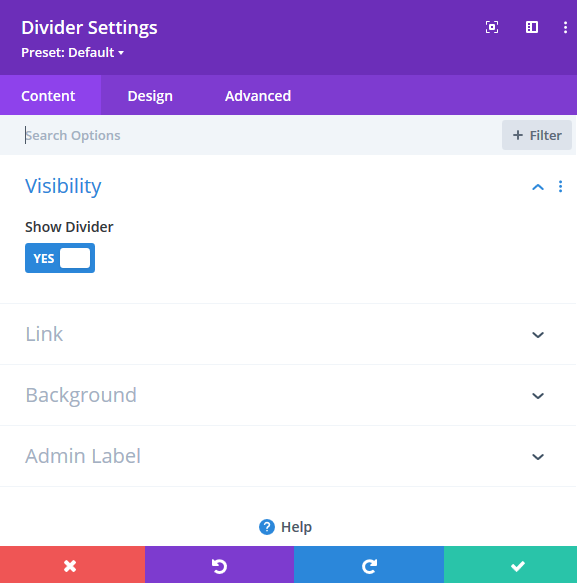Open Visibility section three-dot menu
The image size is (577, 583).
pos(560,186)
